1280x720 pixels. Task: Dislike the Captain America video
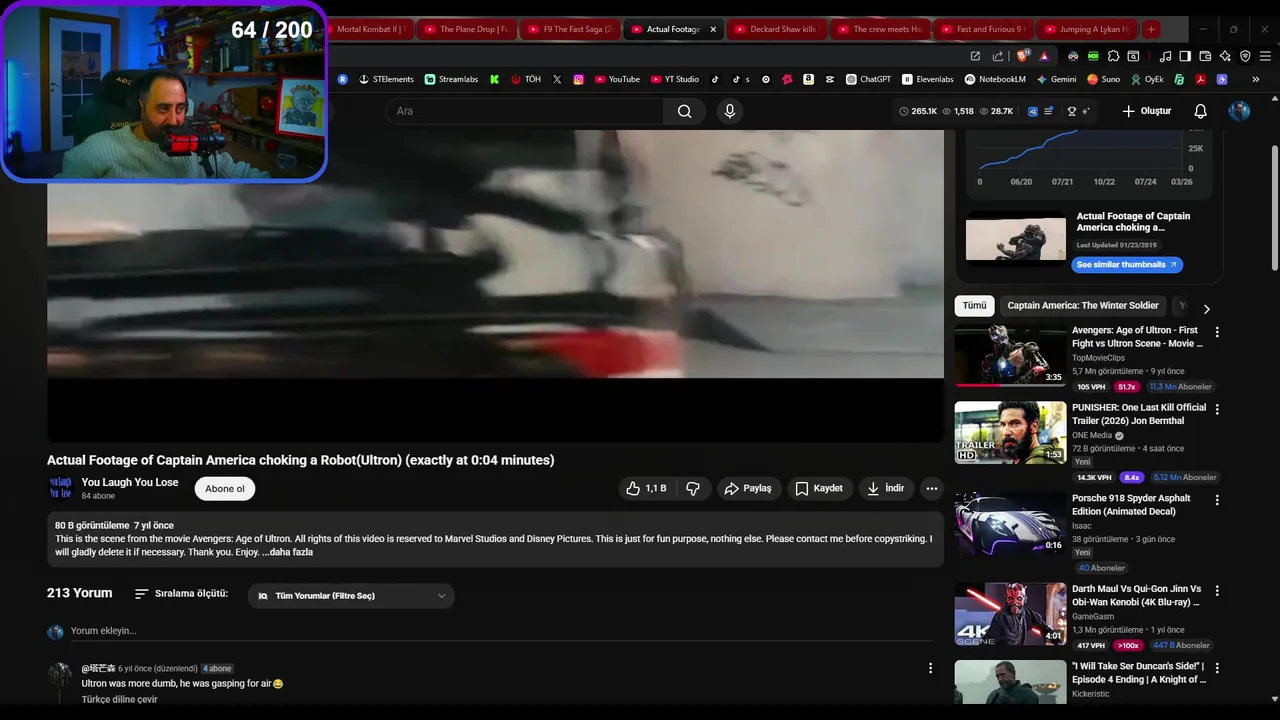[692, 488]
